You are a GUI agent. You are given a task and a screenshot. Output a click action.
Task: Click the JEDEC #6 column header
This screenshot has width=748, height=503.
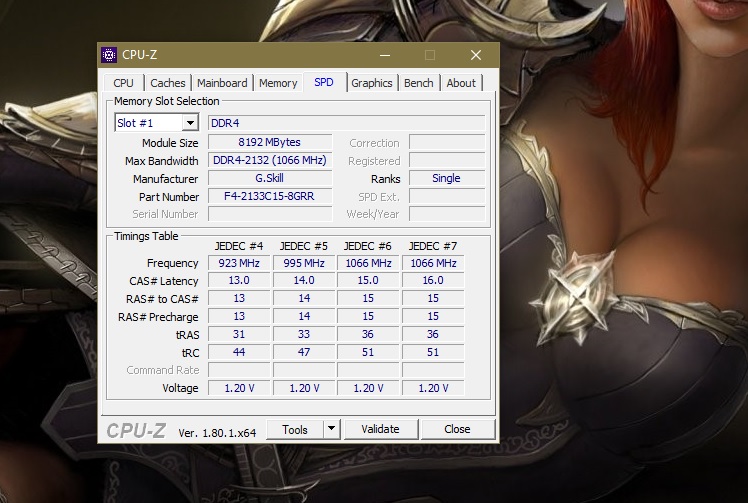click(x=368, y=246)
